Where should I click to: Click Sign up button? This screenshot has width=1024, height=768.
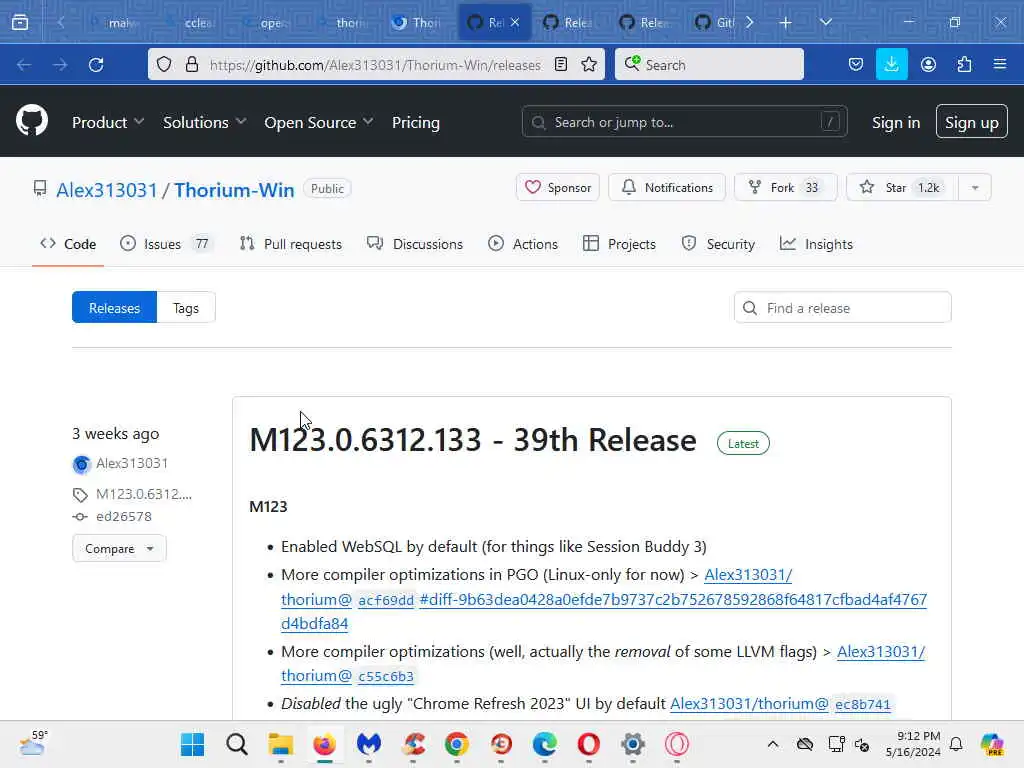click(x=972, y=121)
